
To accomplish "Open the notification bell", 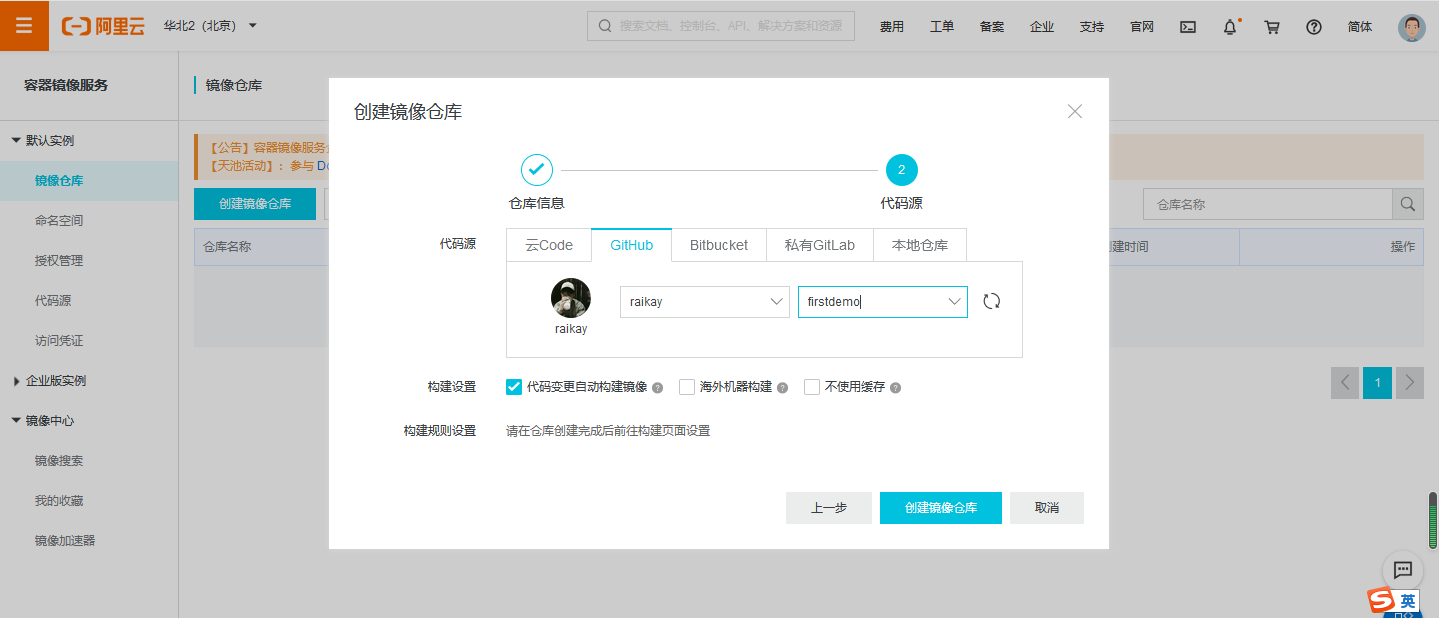I will pos(1230,27).
